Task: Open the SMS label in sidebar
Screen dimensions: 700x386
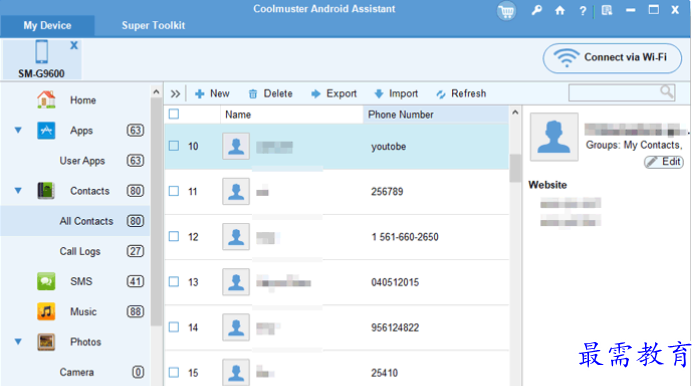Action: [81, 281]
